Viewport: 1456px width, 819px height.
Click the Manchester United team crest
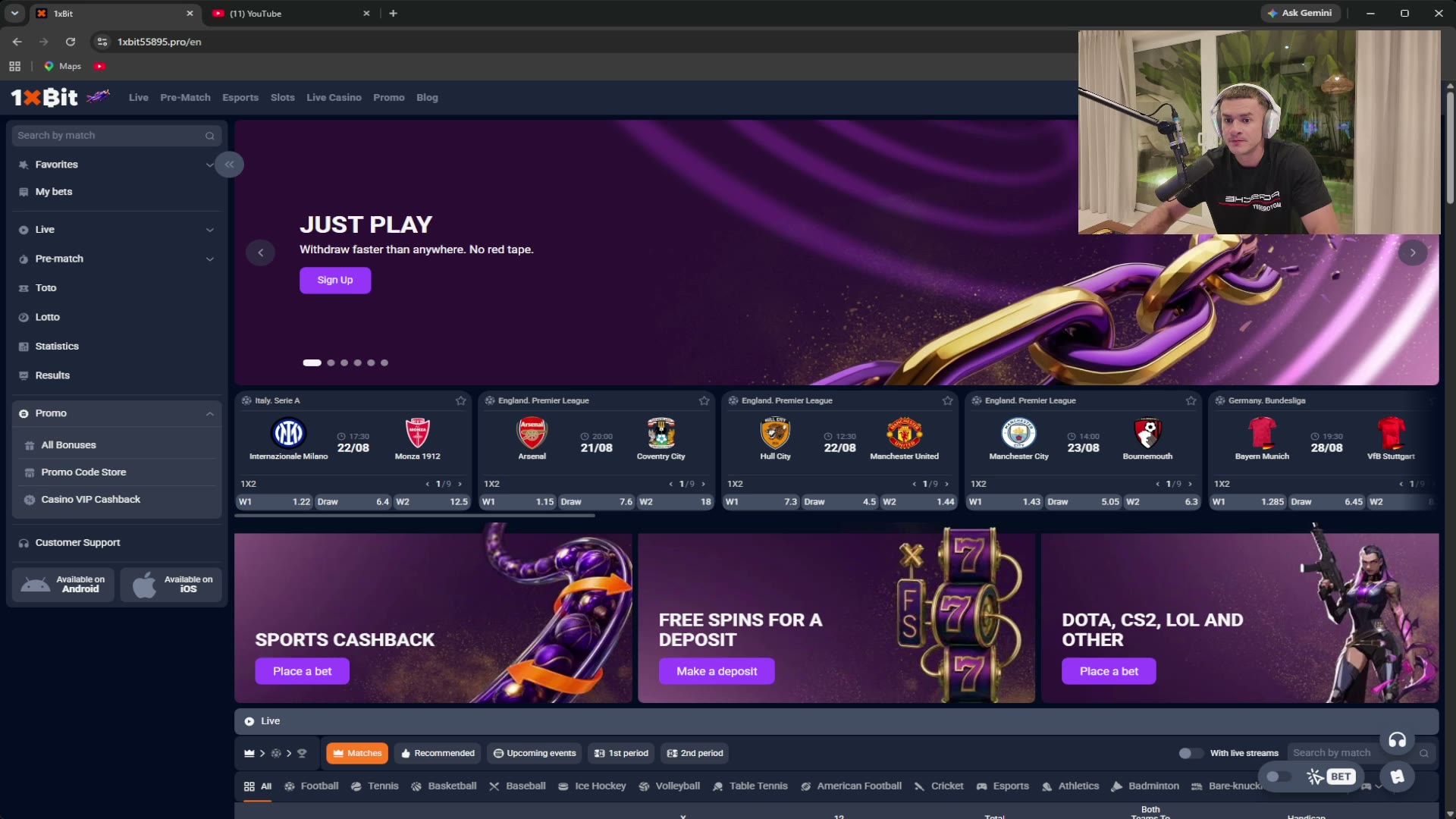(x=904, y=433)
